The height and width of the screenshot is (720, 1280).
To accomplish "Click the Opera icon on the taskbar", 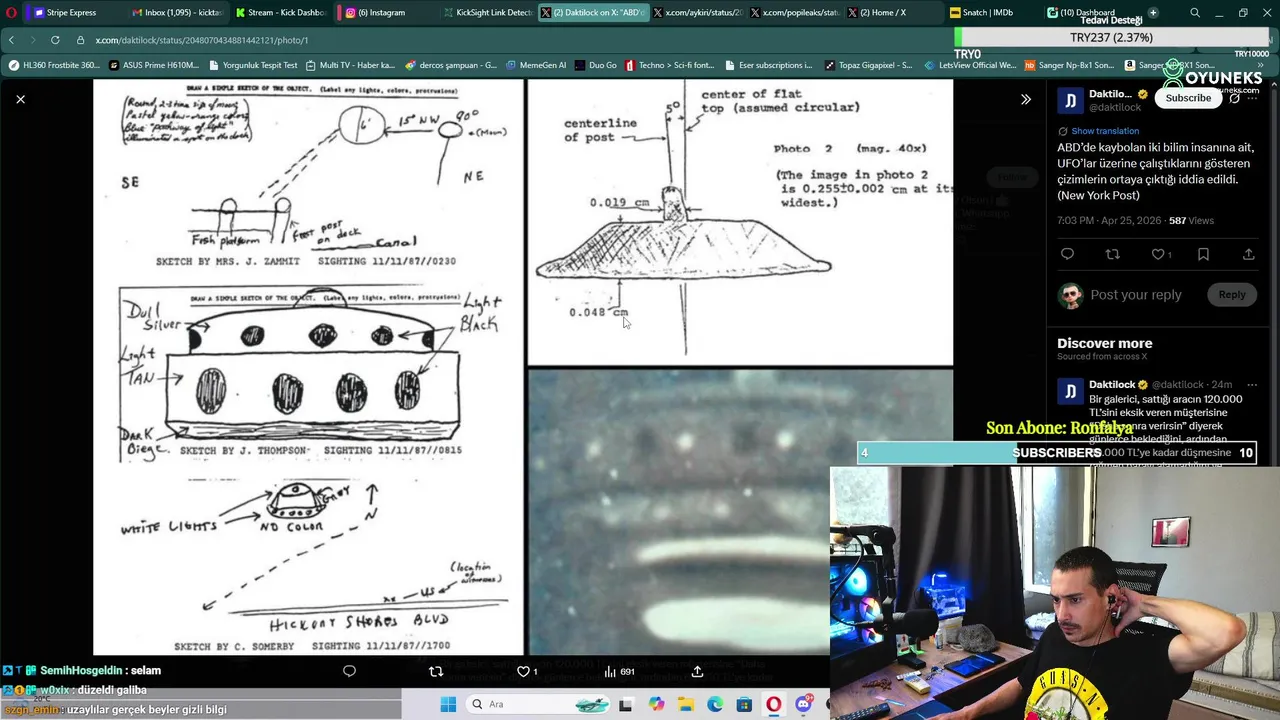I will 774,705.
